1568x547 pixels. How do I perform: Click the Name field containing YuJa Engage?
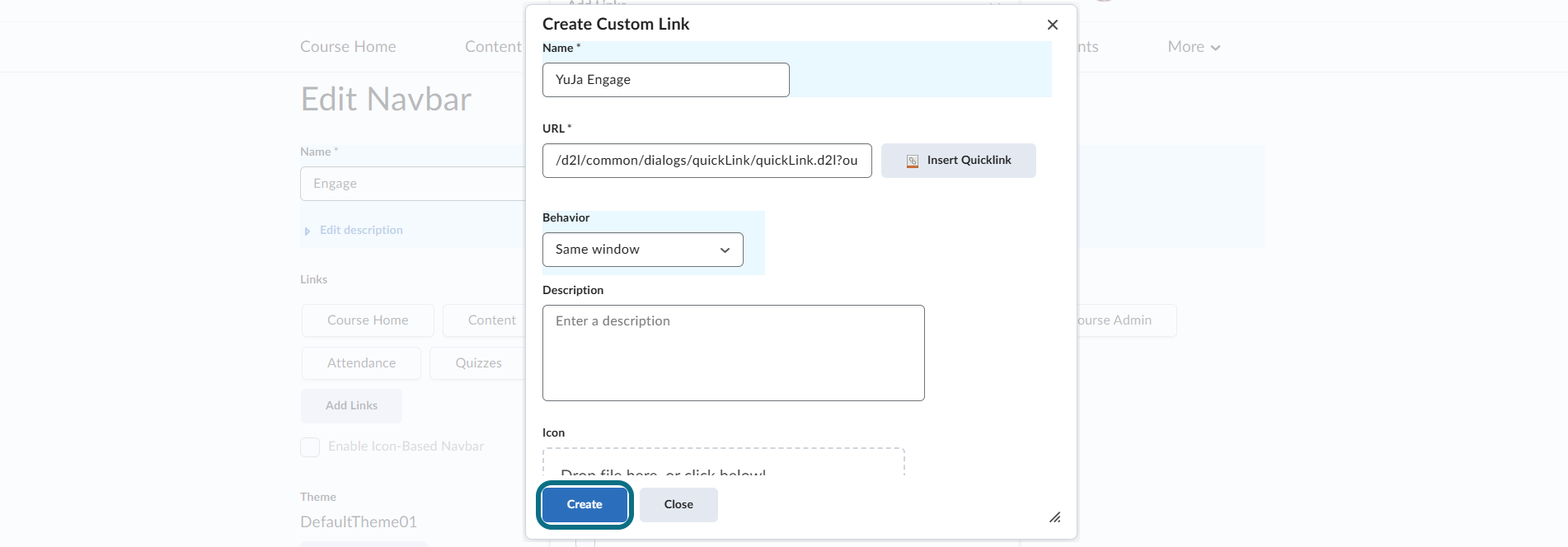(x=665, y=80)
